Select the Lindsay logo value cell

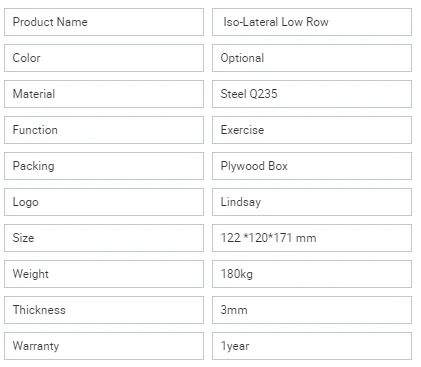coord(312,202)
